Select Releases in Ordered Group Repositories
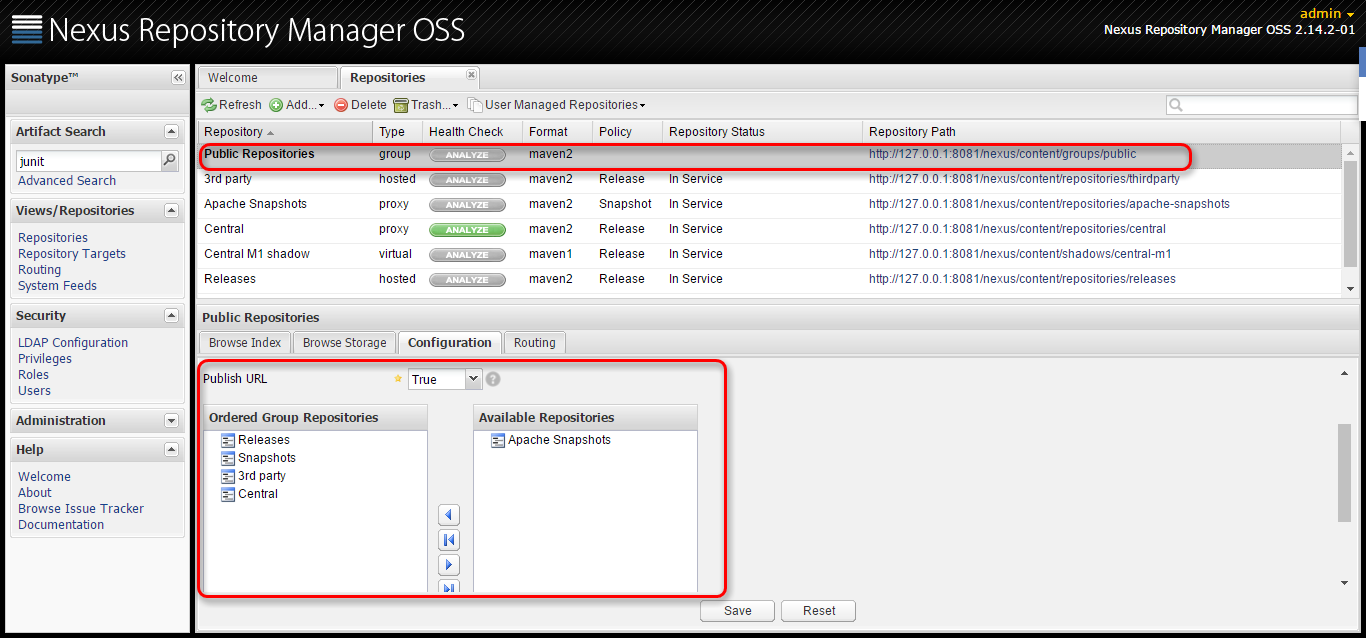The height and width of the screenshot is (638, 1366). [264, 440]
